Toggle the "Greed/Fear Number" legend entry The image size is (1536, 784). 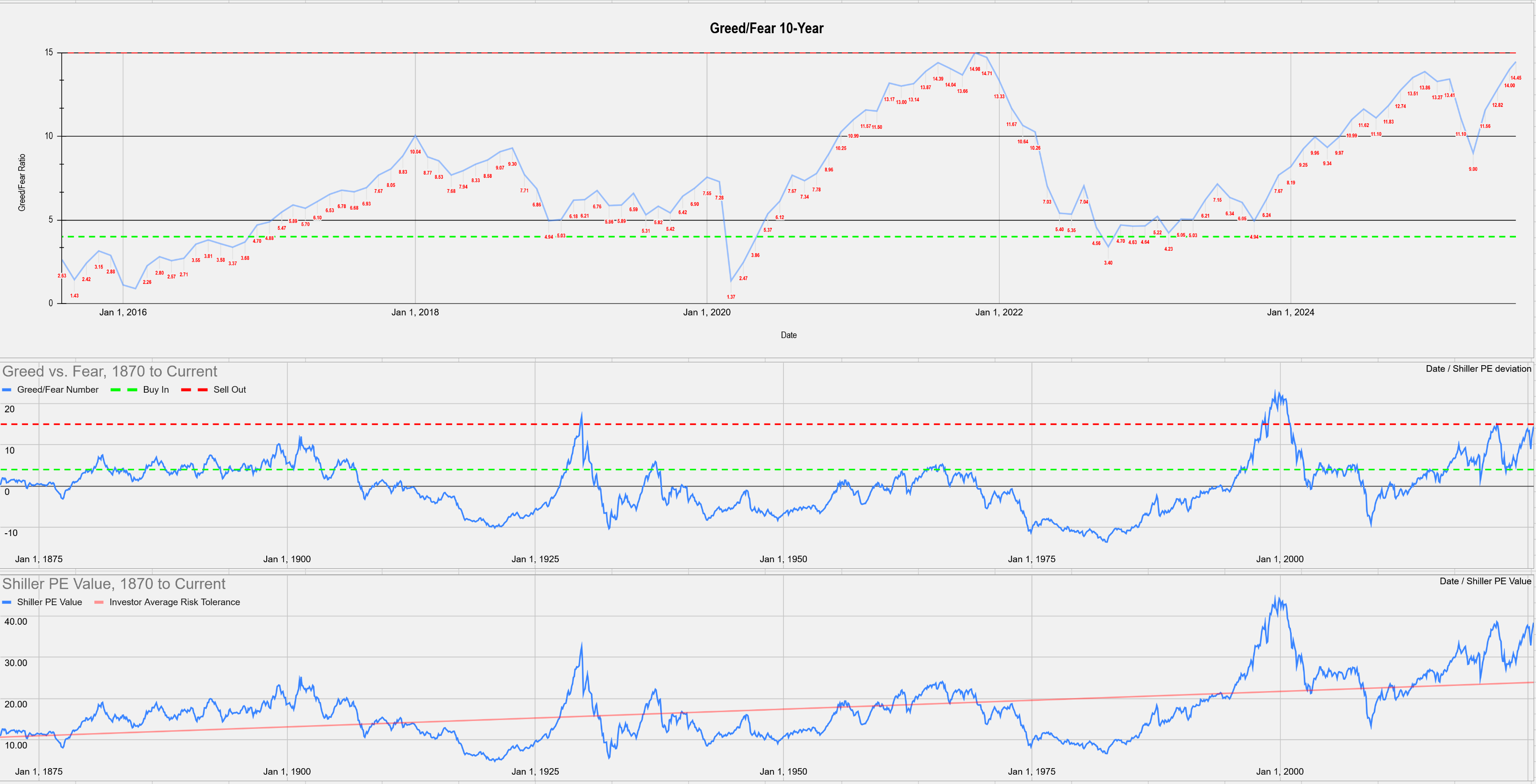[x=50, y=389]
